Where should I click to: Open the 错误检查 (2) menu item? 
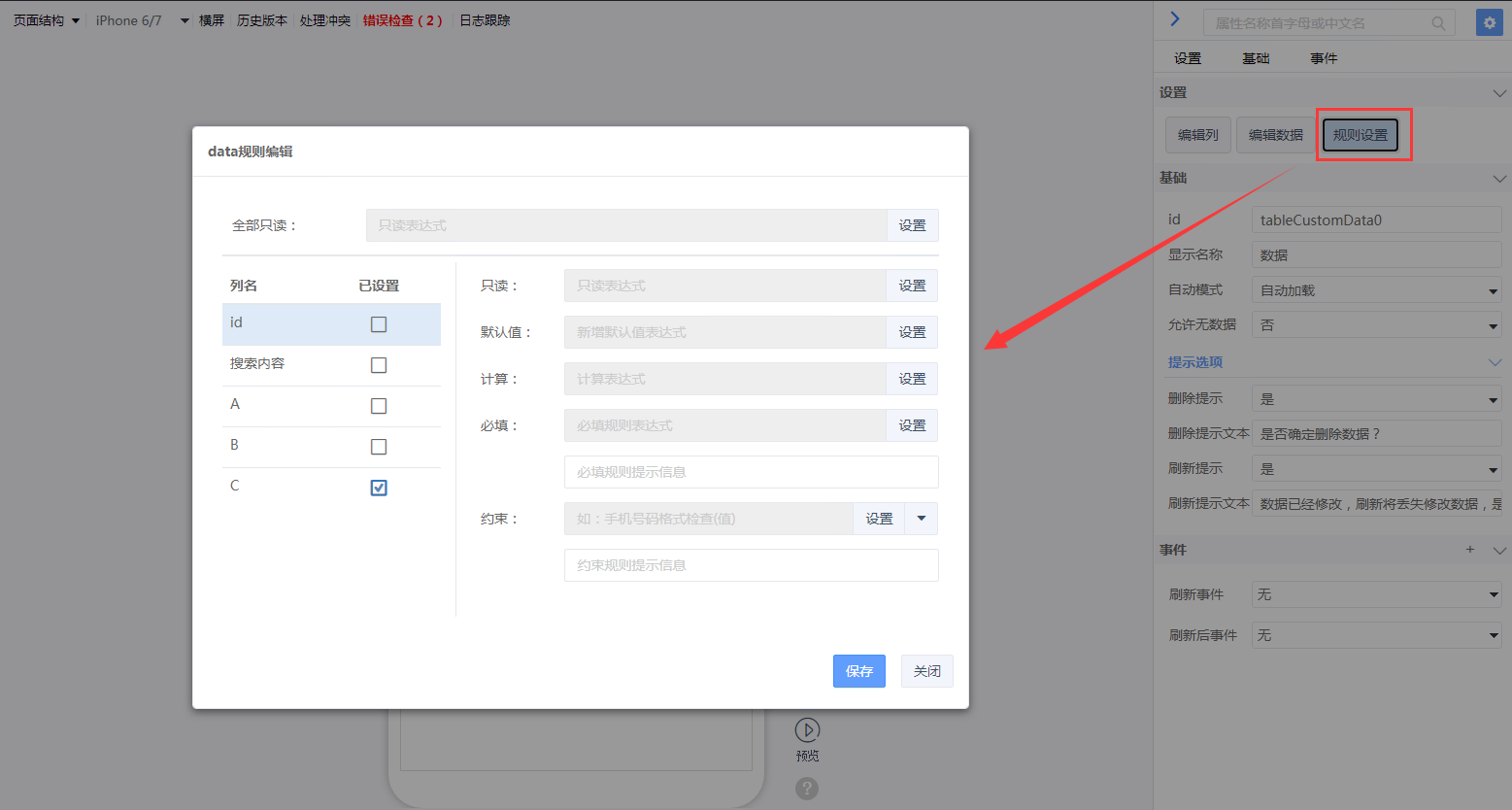[402, 20]
